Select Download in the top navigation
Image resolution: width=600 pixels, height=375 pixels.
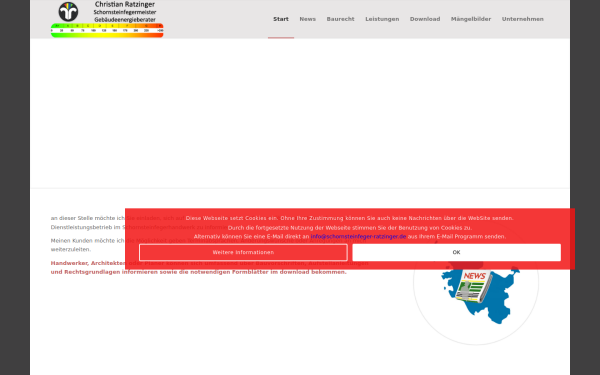(425, 19)
